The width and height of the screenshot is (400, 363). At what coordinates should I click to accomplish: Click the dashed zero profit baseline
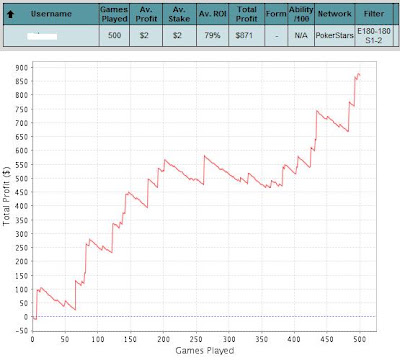[x=204, y=316]
